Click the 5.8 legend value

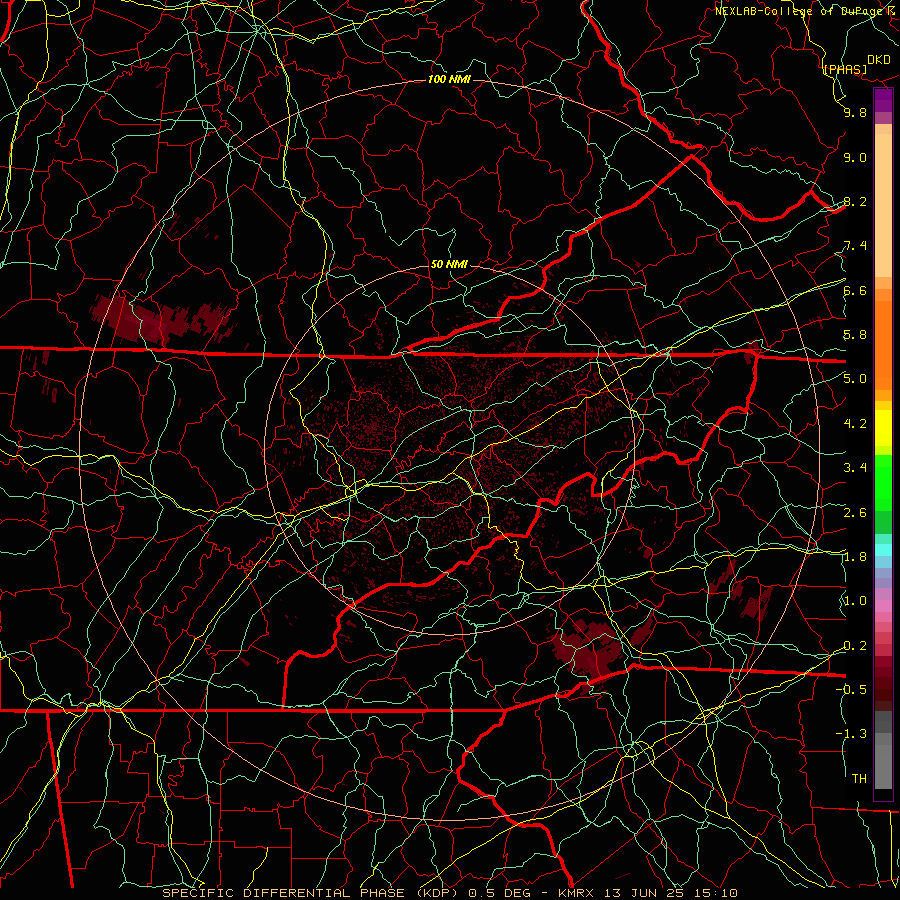[855, 335]
